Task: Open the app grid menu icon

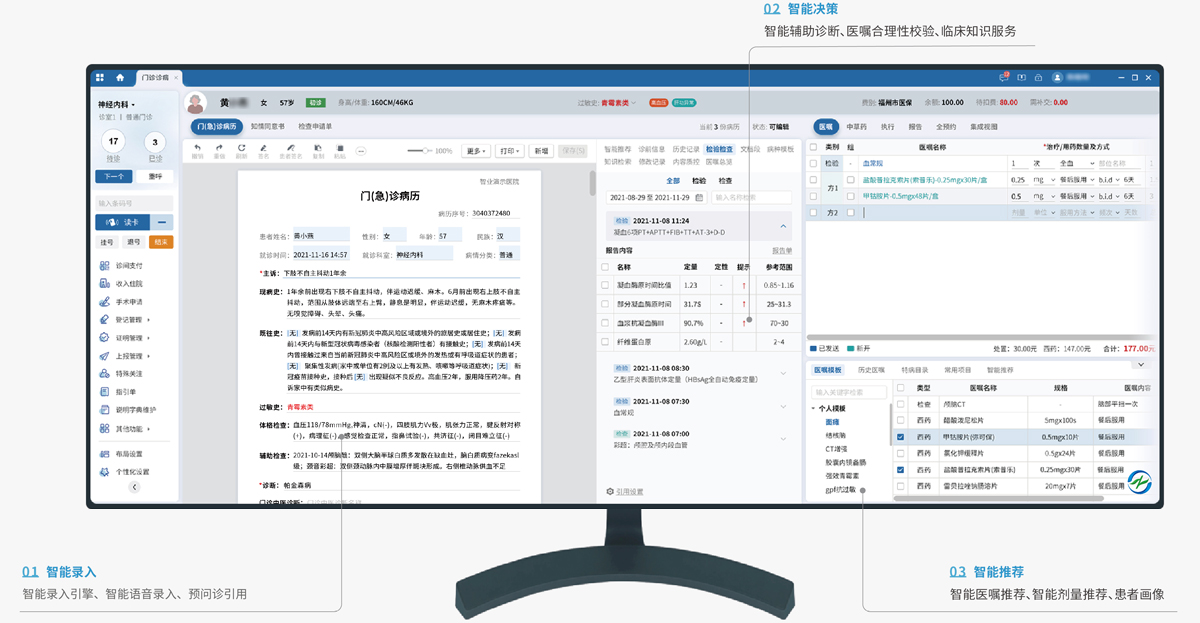Action: [x=100, y=77]
